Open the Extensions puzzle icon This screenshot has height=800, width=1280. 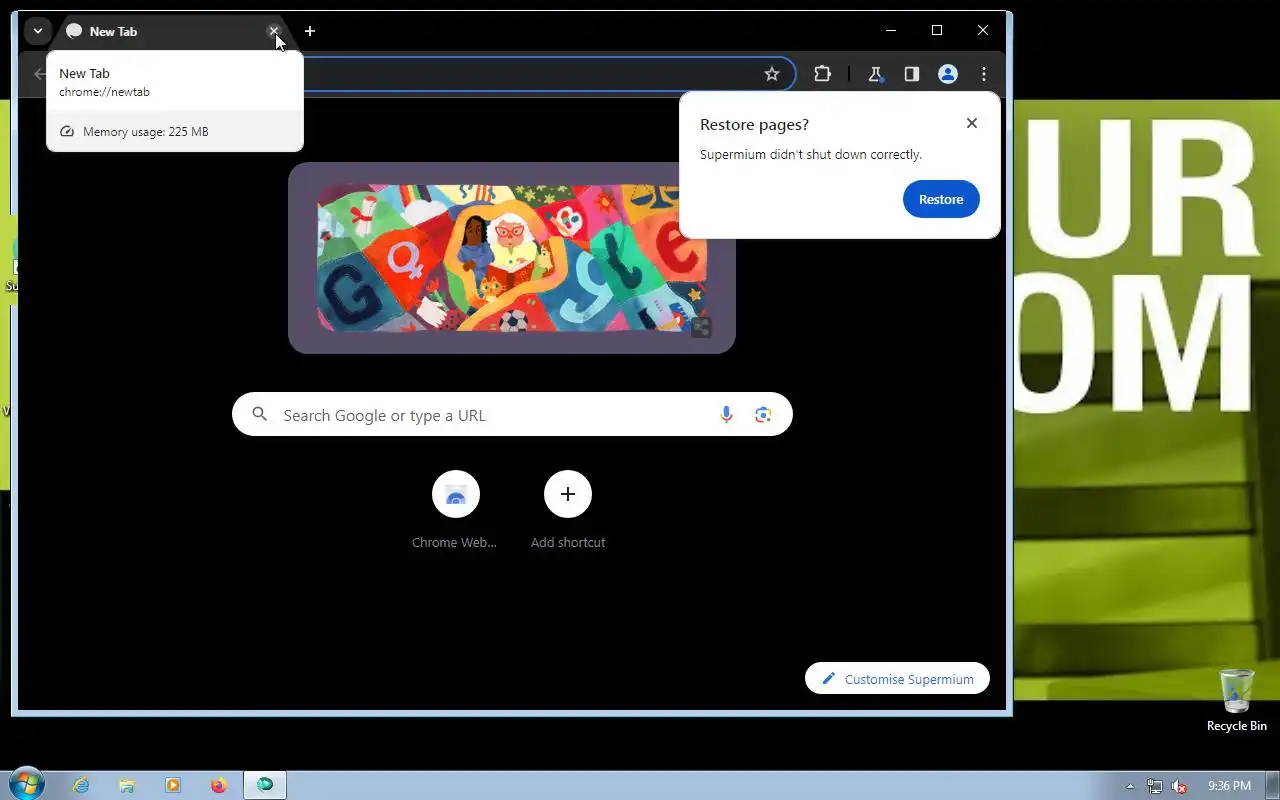click(x=822, y=74)
